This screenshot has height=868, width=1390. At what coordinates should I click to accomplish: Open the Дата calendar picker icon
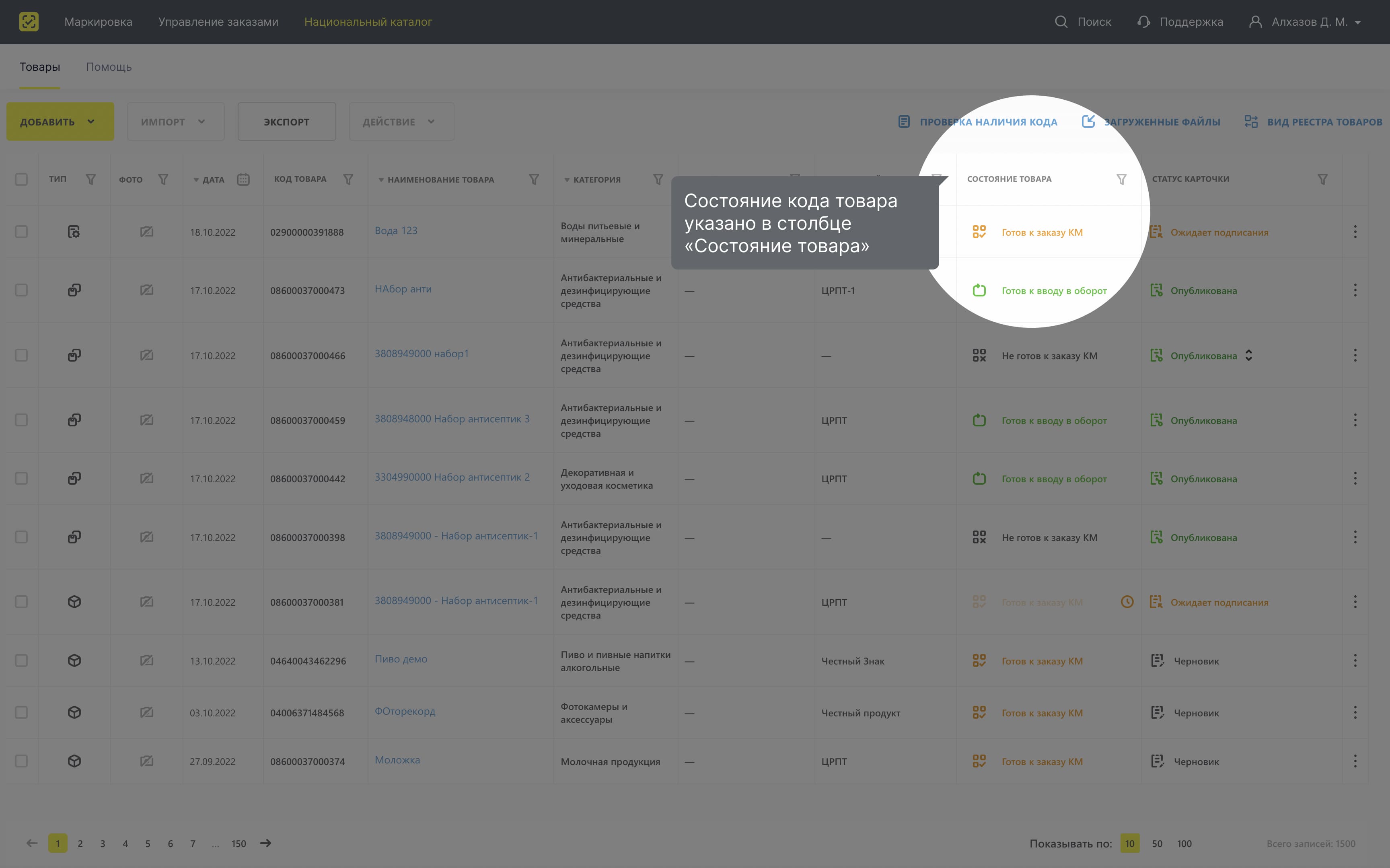(243, 179)
